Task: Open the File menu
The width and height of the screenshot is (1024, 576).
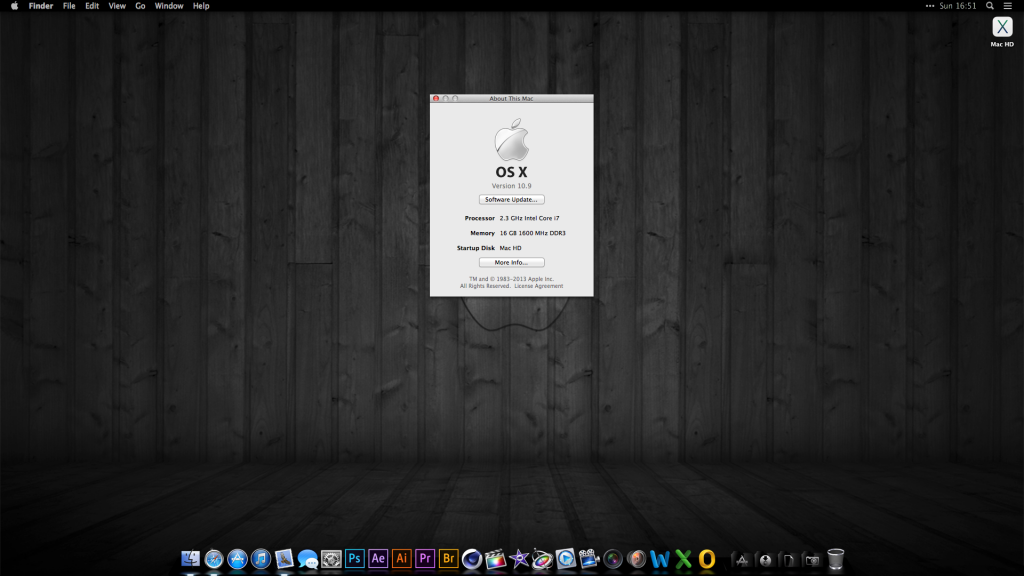Action: point(69,6)
